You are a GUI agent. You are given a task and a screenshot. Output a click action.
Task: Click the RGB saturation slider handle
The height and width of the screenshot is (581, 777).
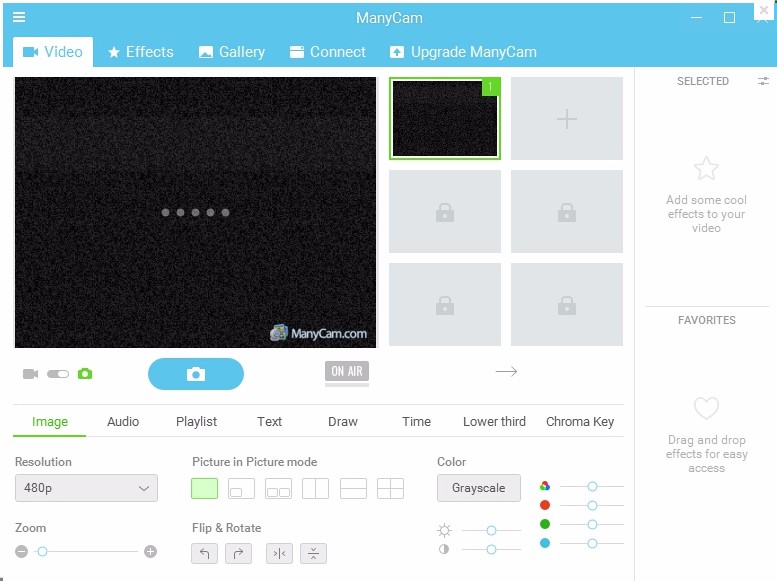coord(592,486)
